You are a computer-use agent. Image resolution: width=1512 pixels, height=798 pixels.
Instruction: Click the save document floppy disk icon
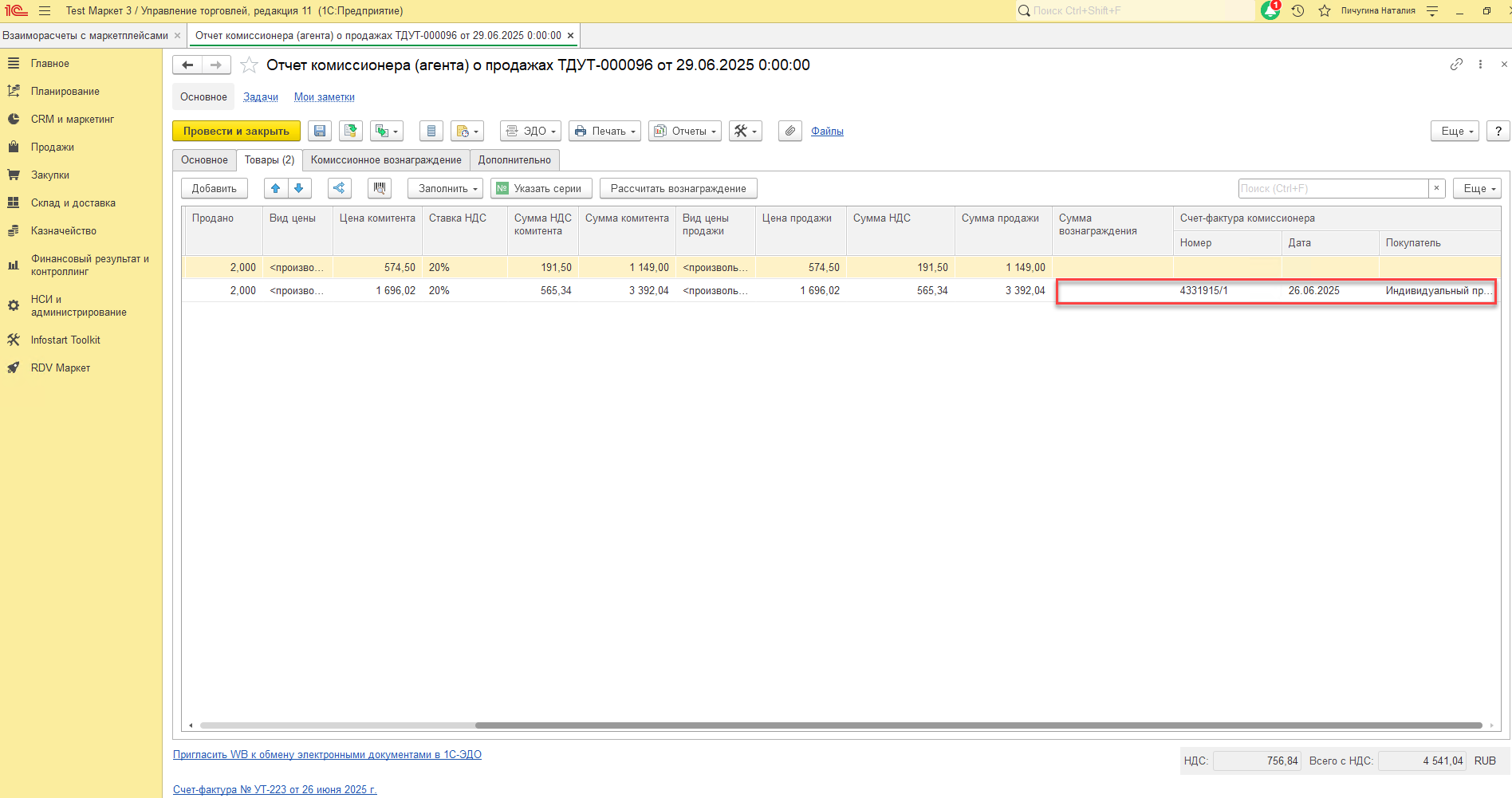320,132
